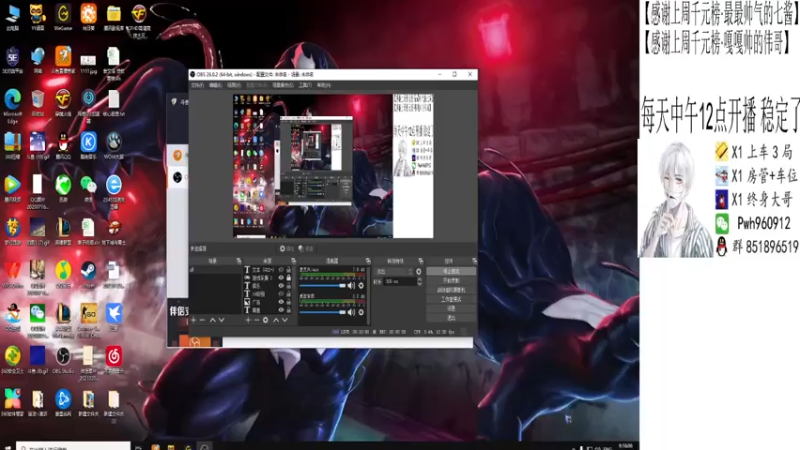Open 编辑(E) menu in OBS
This screenshot has width=800, height=450.
(215, 85)
